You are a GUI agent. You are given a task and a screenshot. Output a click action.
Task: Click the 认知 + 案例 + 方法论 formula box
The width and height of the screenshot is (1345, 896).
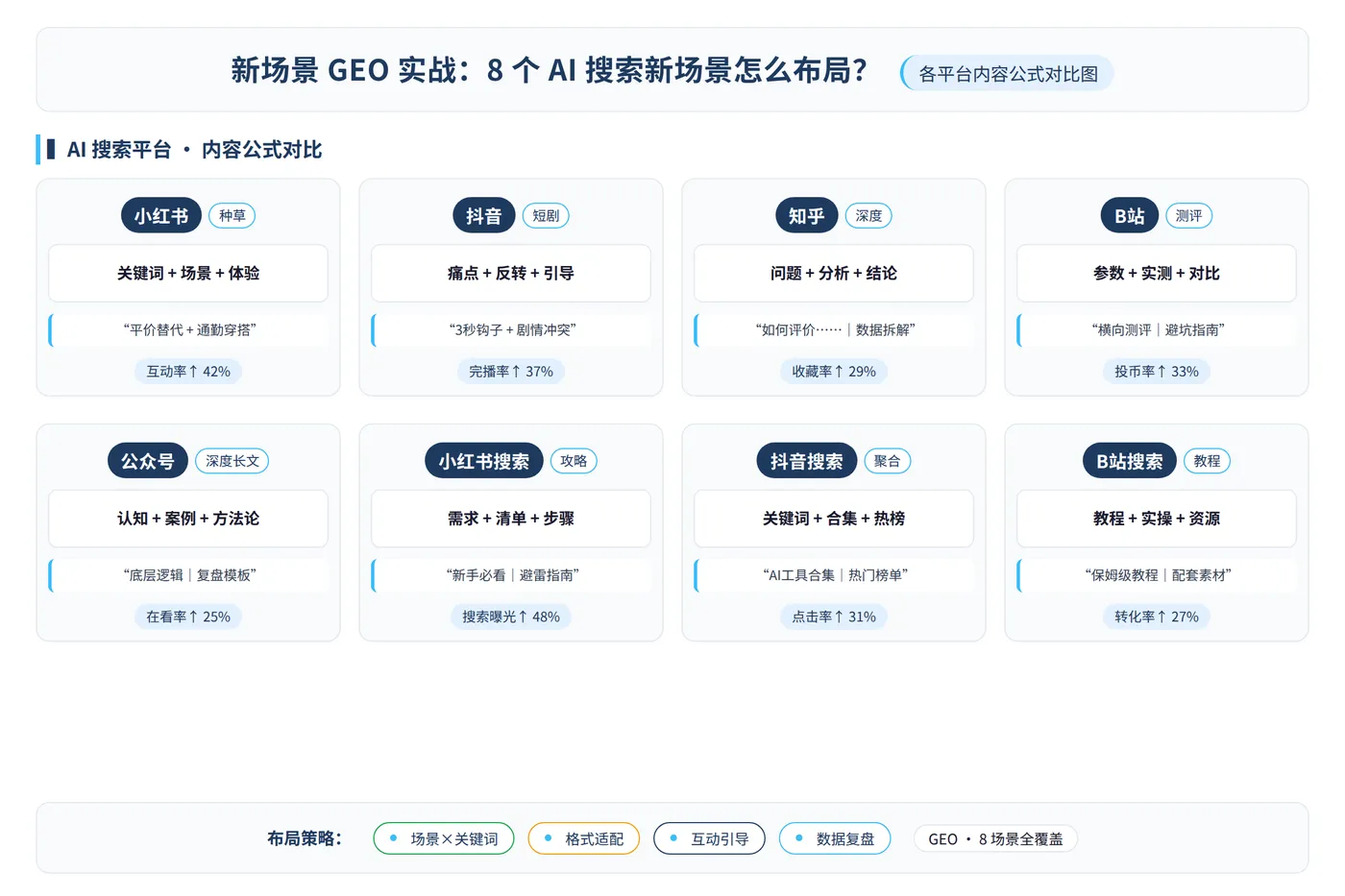pyautogui.click(x=188, y=519)
